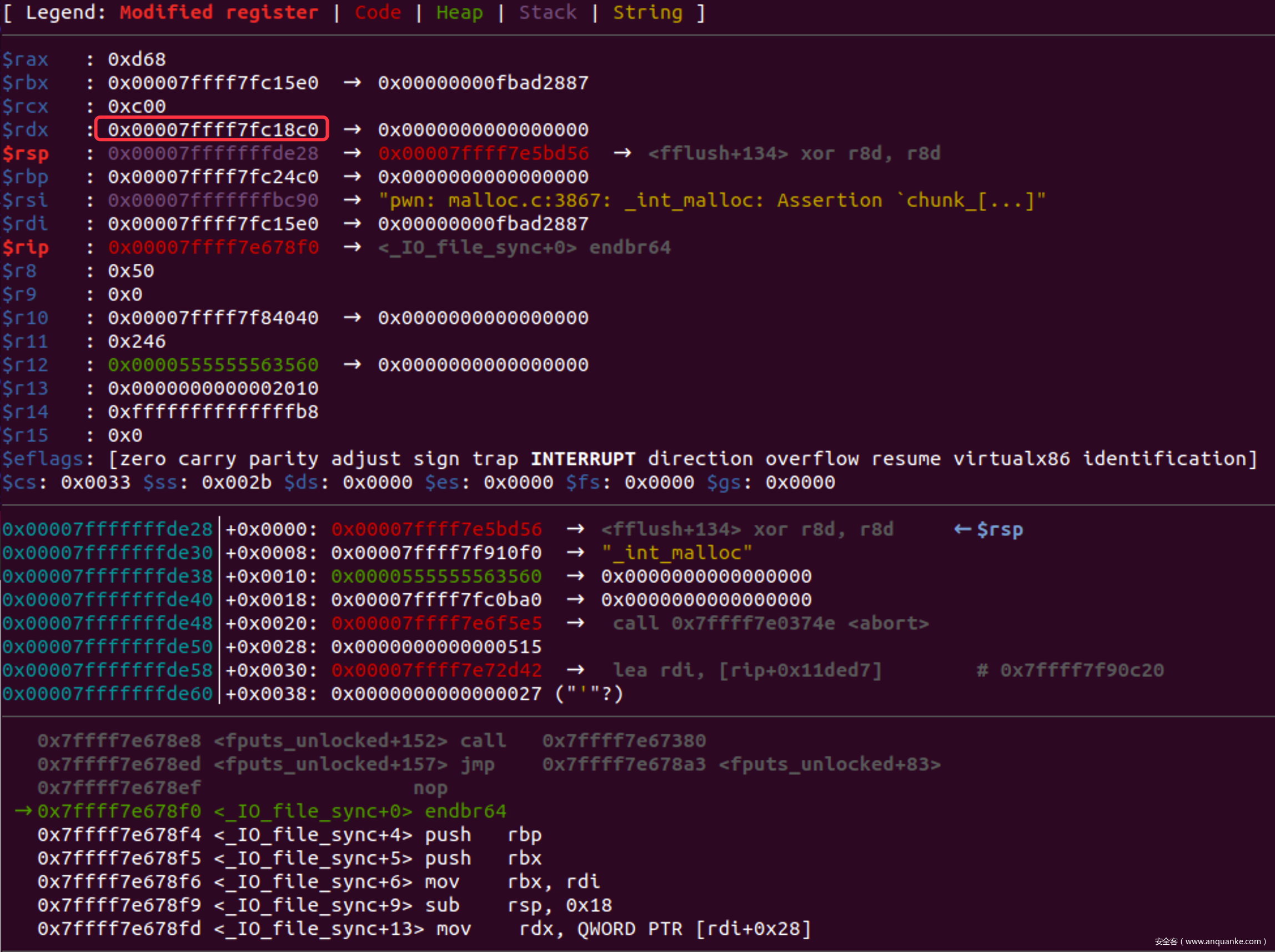
Task: Click the 'call 0x7ffff7e0374e <abort>' text
Action: tap(770, 623)
